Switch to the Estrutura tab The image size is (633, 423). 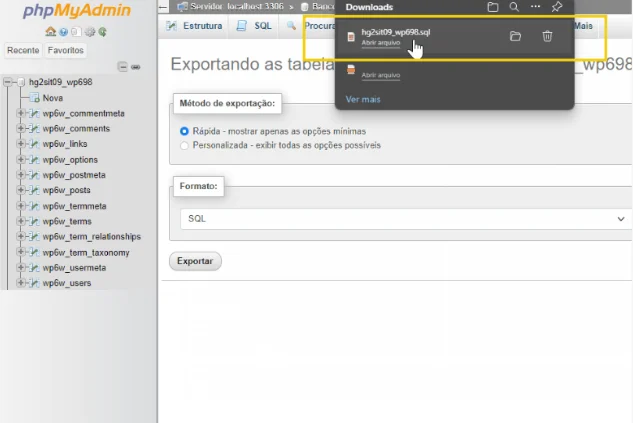pyautogui.click(x=195, y=26)
